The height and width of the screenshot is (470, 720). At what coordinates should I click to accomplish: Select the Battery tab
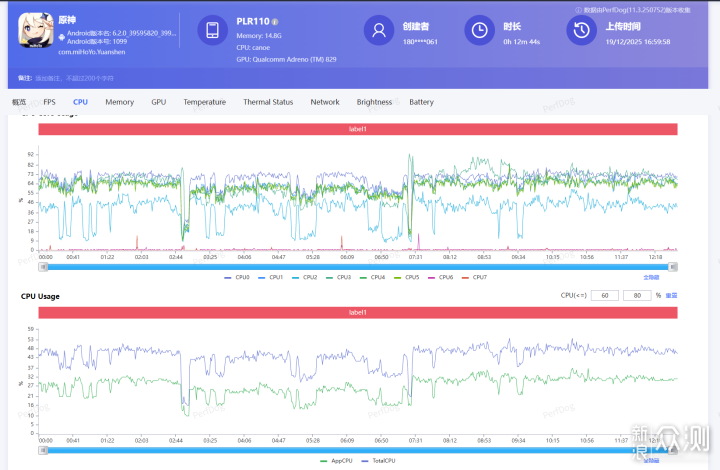421,102
